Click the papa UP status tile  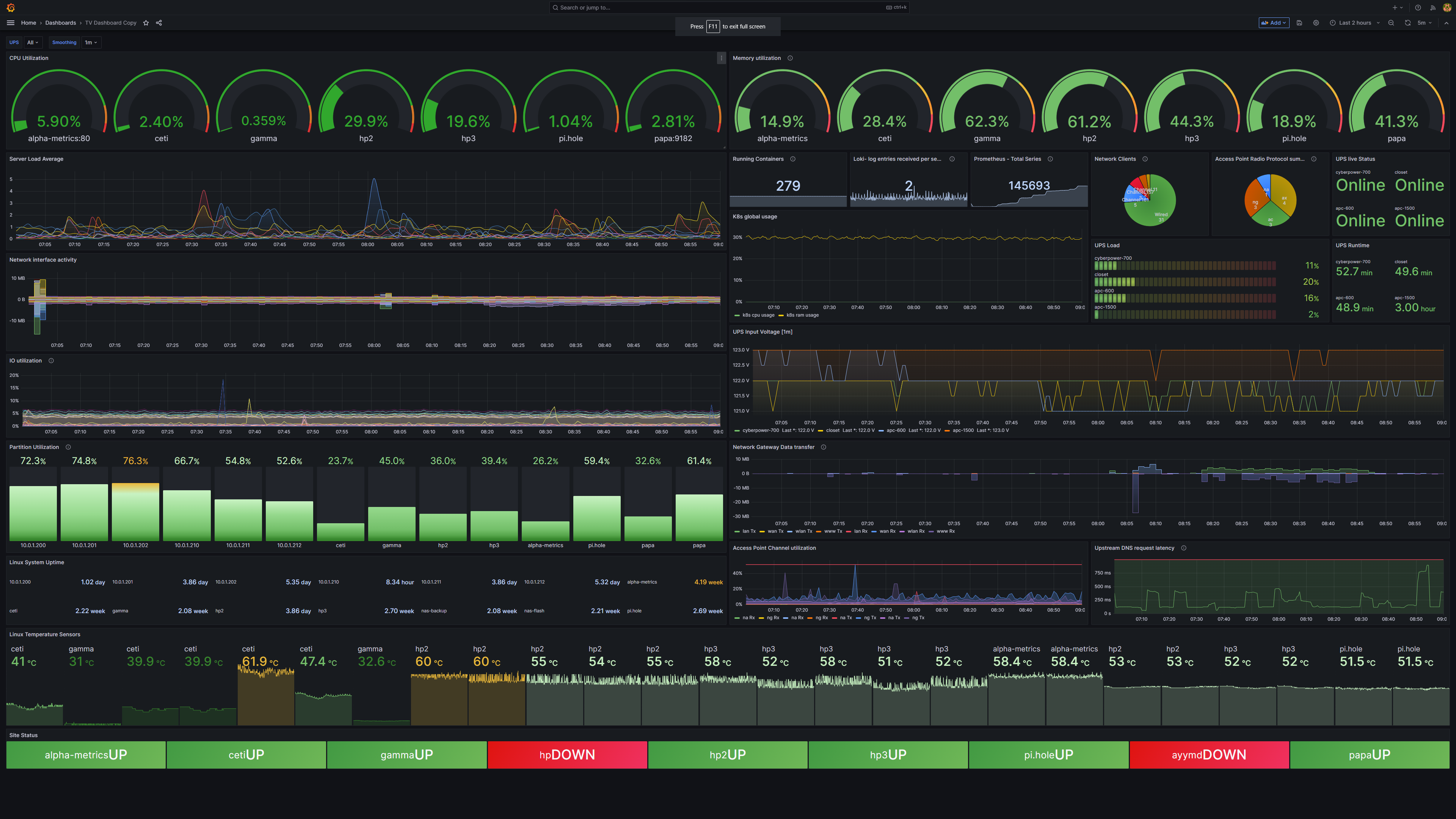point(1370,755)
